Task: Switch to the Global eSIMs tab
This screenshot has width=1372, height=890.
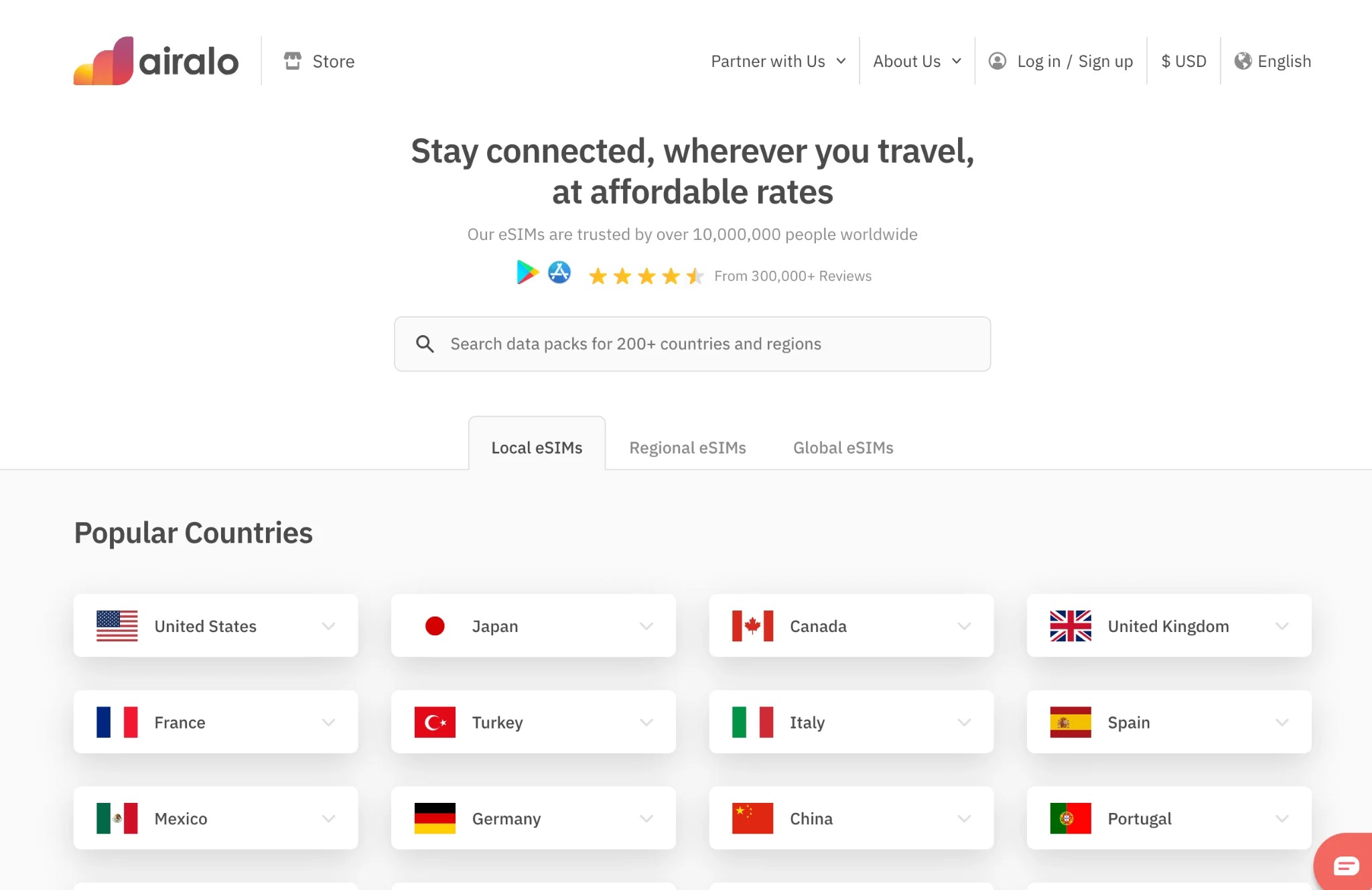Action: 843,448
